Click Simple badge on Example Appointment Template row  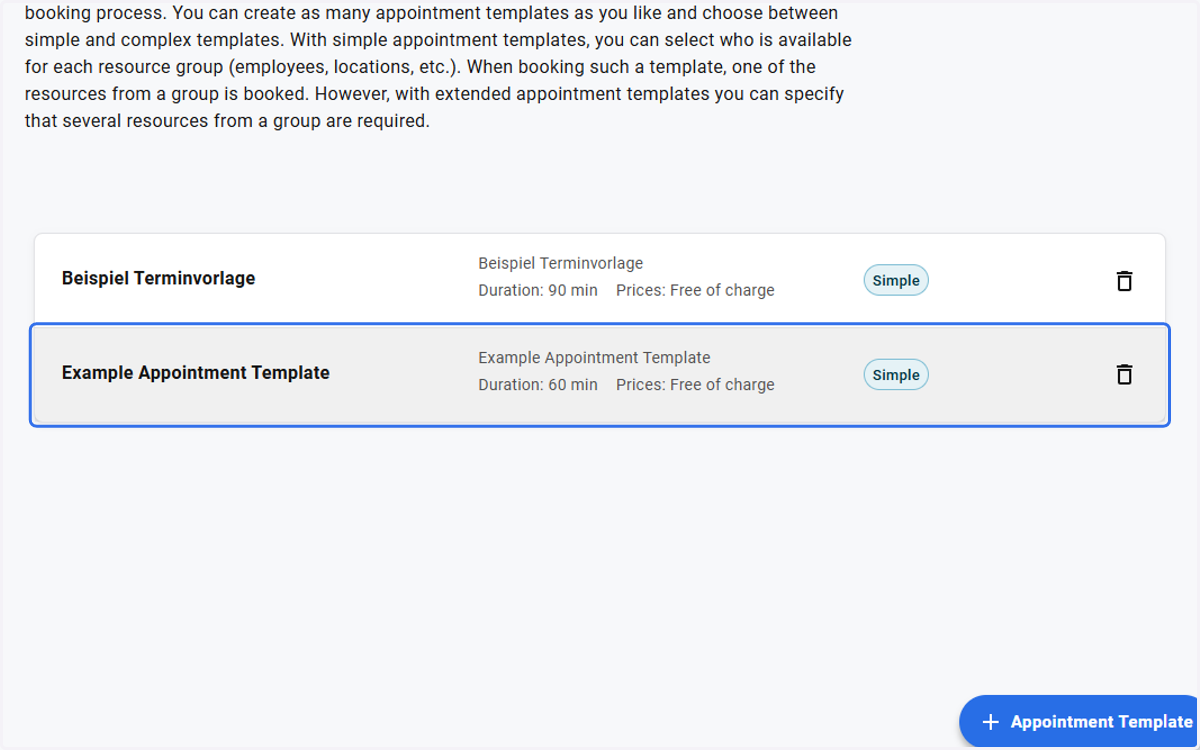point(896,375)
